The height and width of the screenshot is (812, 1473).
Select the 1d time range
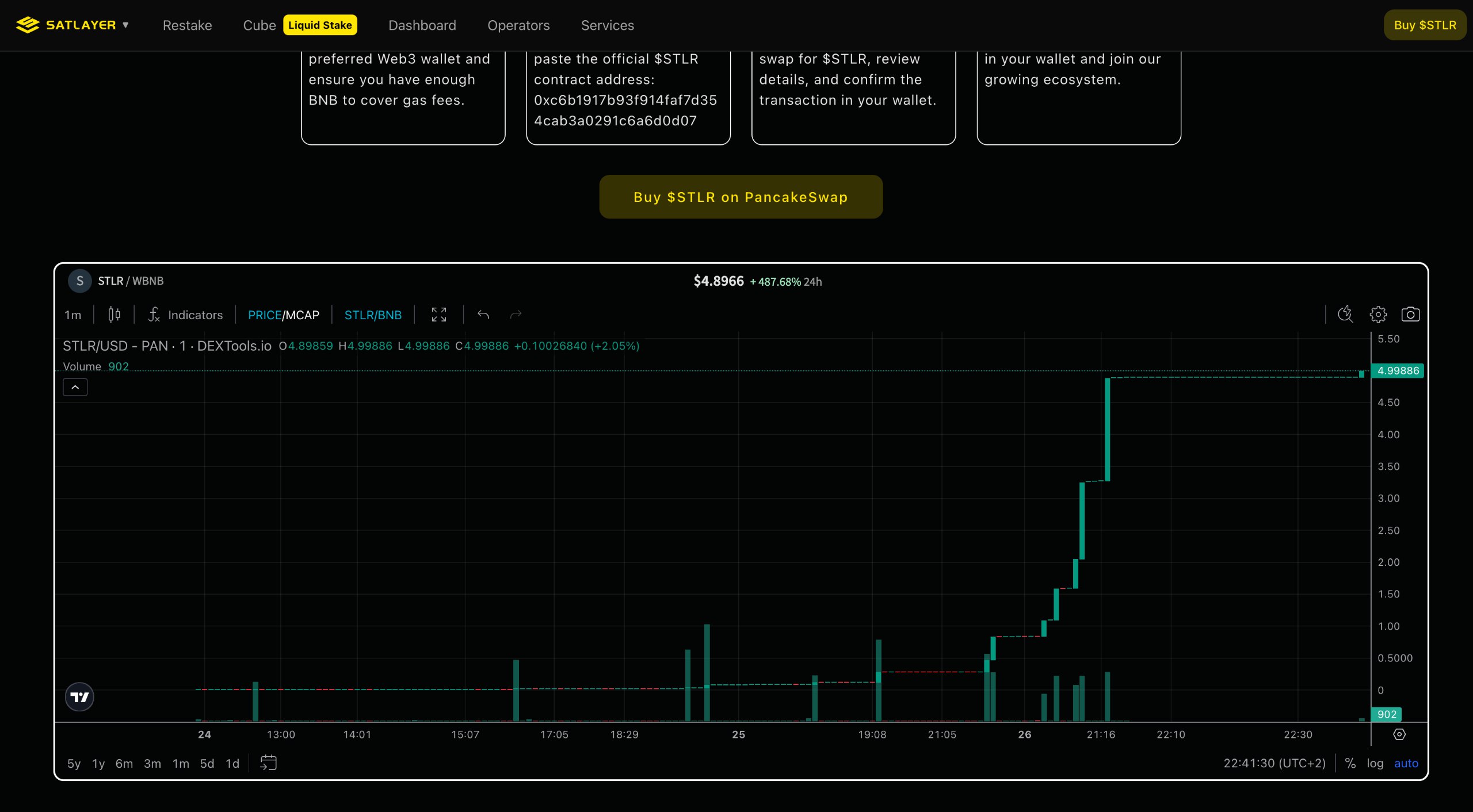pos(232,764)
